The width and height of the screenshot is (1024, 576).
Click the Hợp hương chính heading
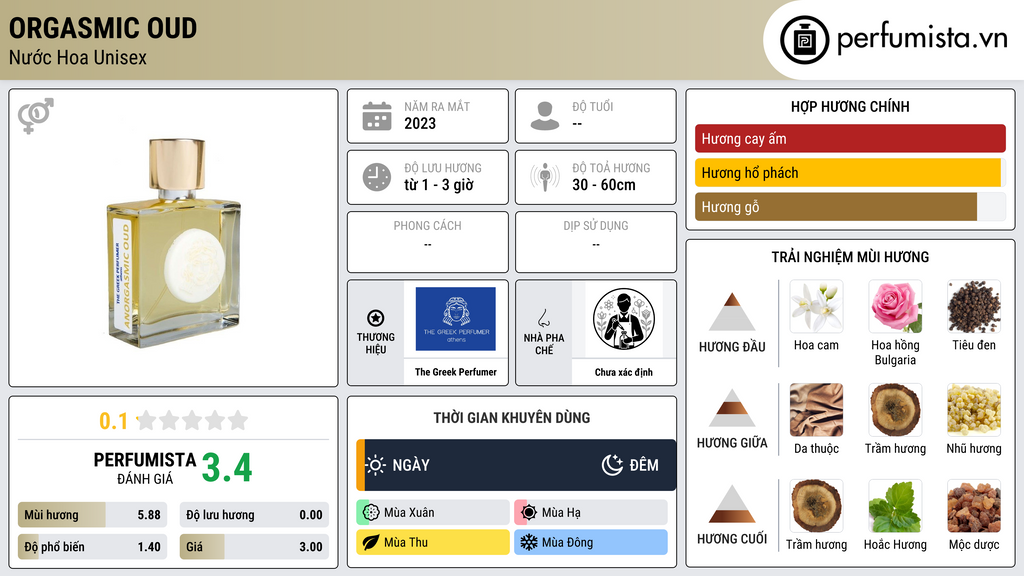pyautogui.click(x=850, y=106)
